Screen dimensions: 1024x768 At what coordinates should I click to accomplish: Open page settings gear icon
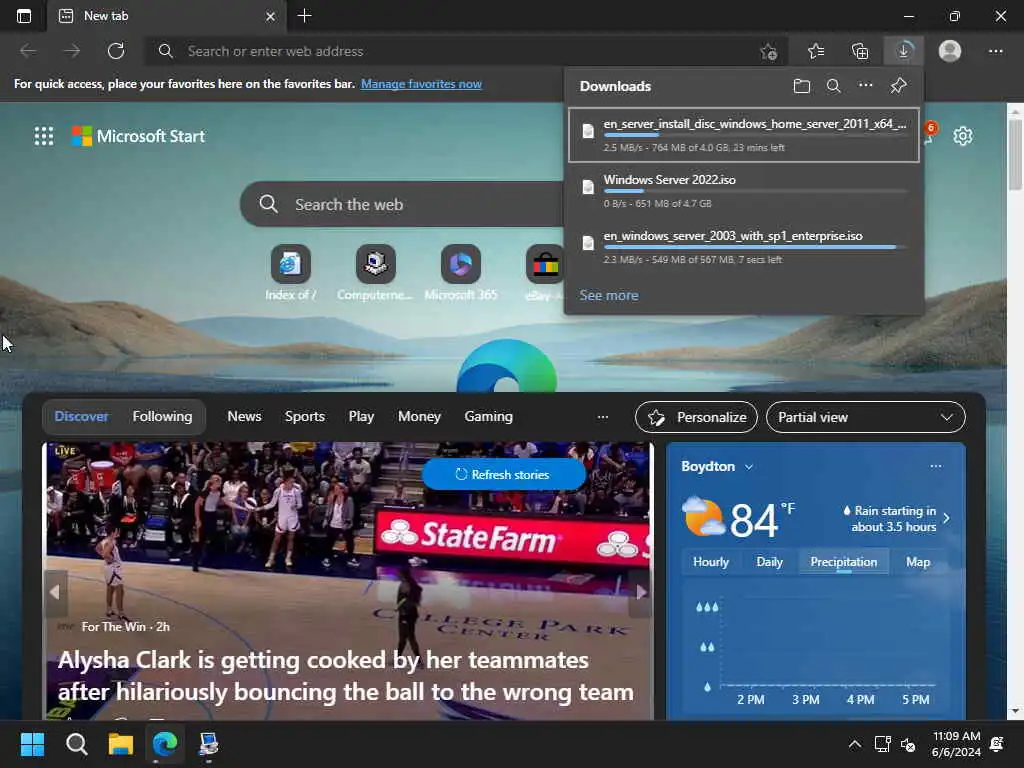963,136
